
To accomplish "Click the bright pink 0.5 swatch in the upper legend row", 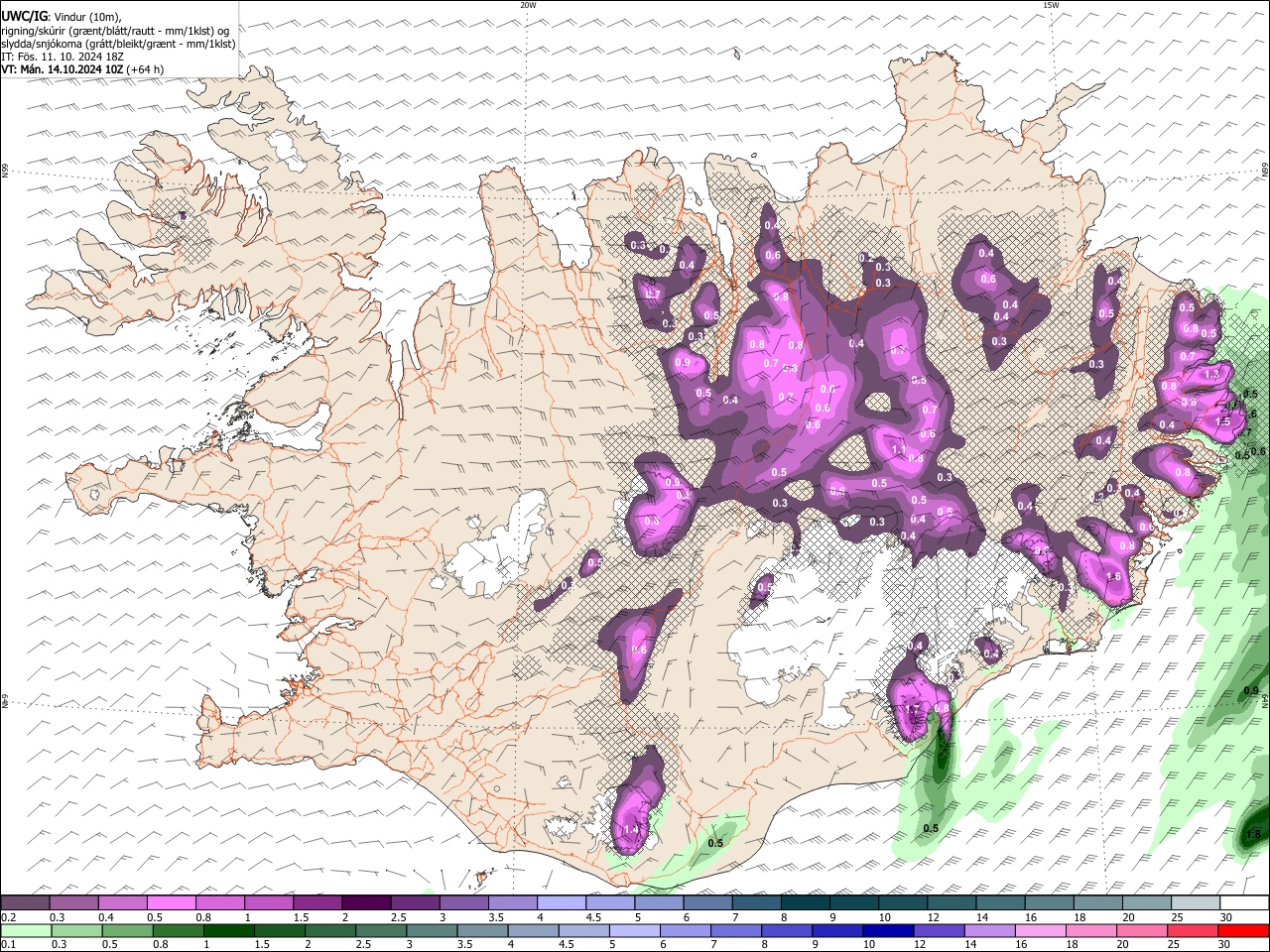I will point(172,903).
